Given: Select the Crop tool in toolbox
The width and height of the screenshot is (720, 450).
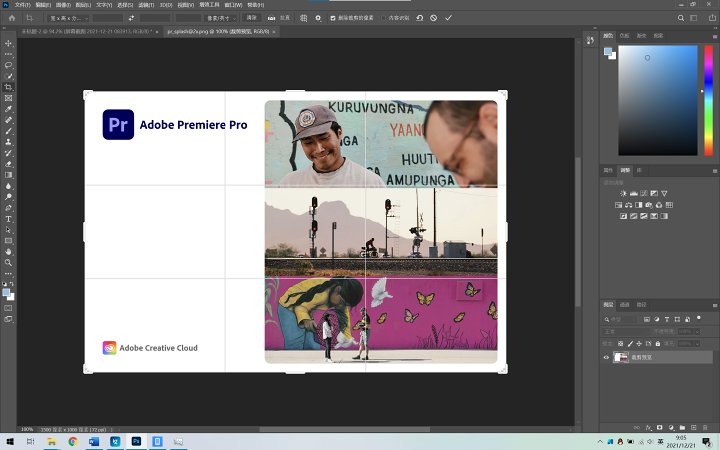Looking at the screenshot, I should [x=8, y=87].
